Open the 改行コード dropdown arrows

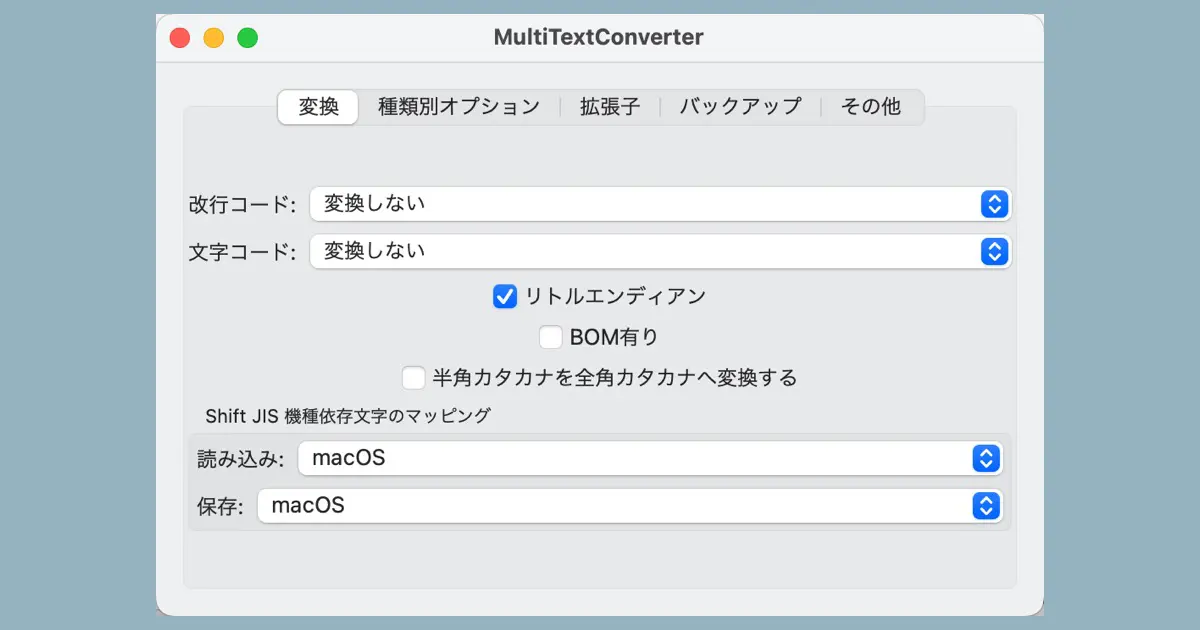tap(993, 204)
